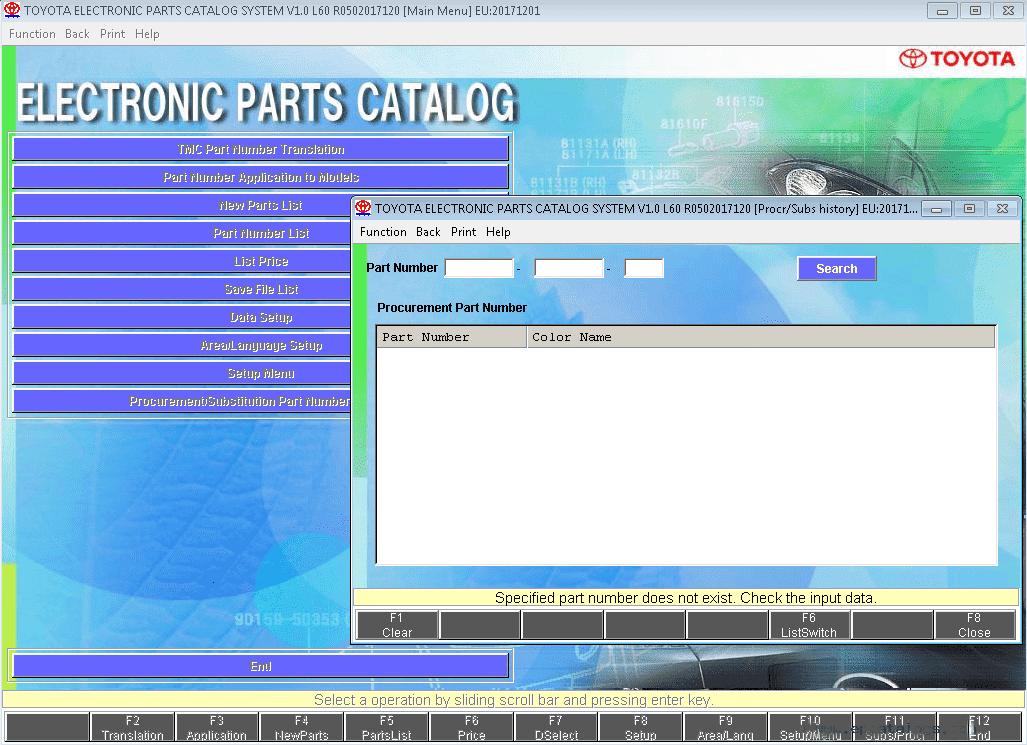
Task: Click the Search button
Action: coord(836,269)
